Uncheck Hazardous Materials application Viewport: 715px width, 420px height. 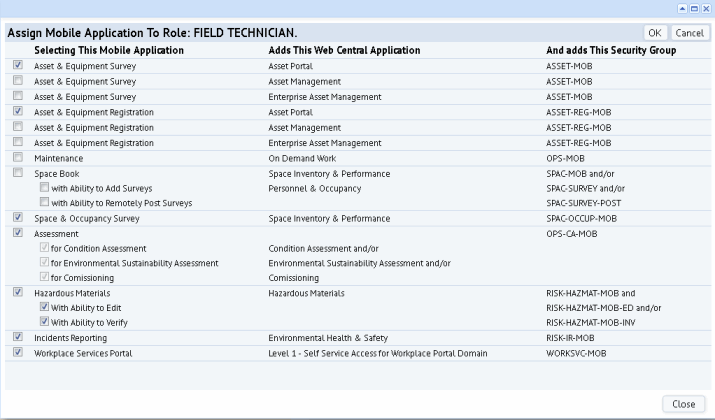(x=18, y=293)
